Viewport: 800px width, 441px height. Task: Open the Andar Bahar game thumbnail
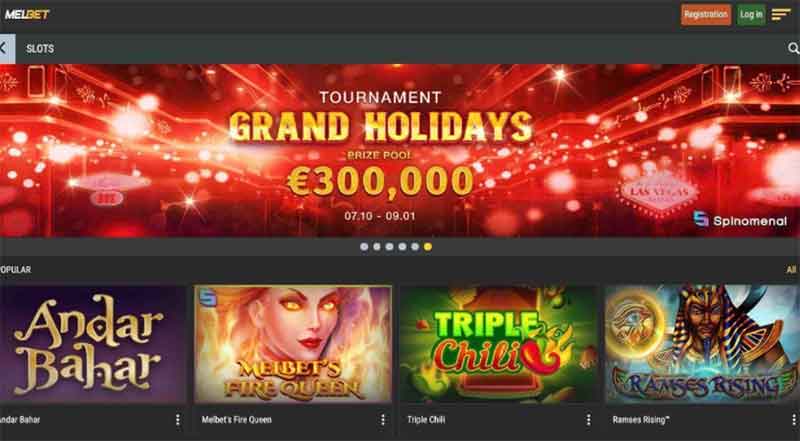point(93,345)
